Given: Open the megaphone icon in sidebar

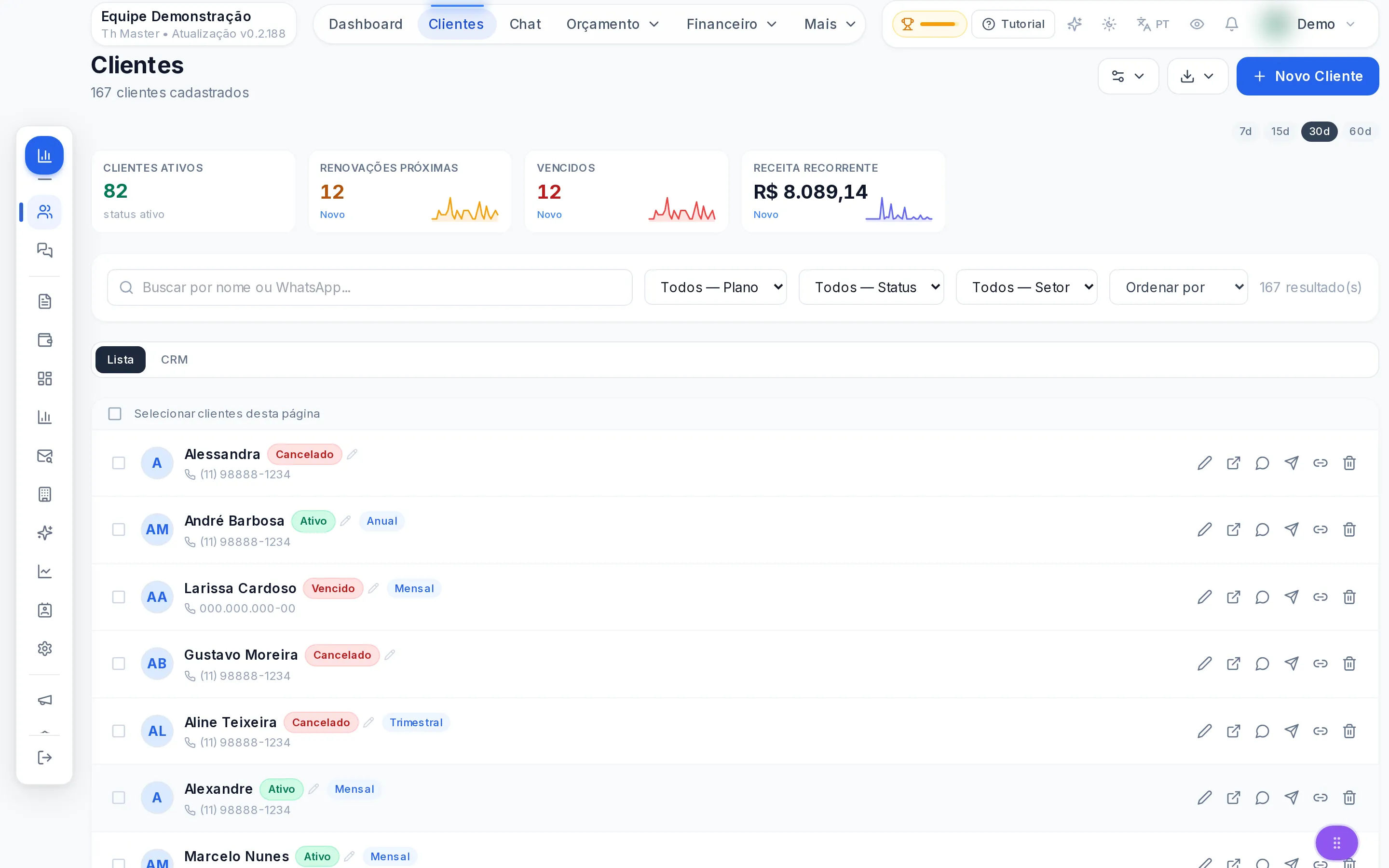Looking at the screenshot, I should [45, 700].
